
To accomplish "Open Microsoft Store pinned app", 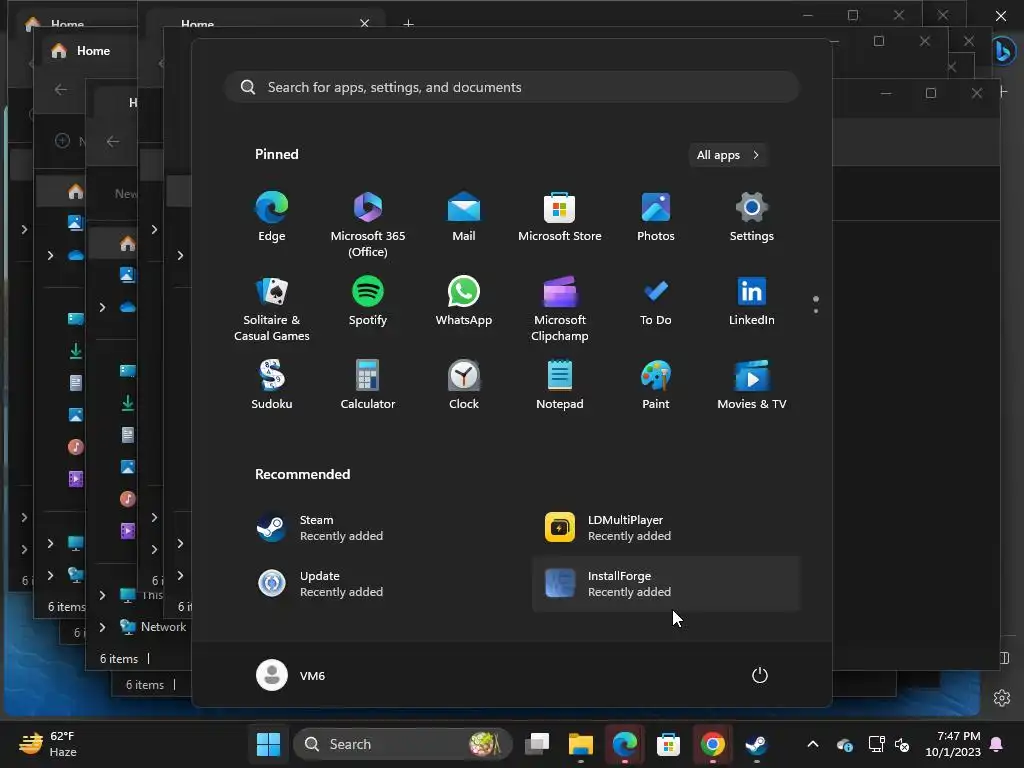I will point(560,217).
